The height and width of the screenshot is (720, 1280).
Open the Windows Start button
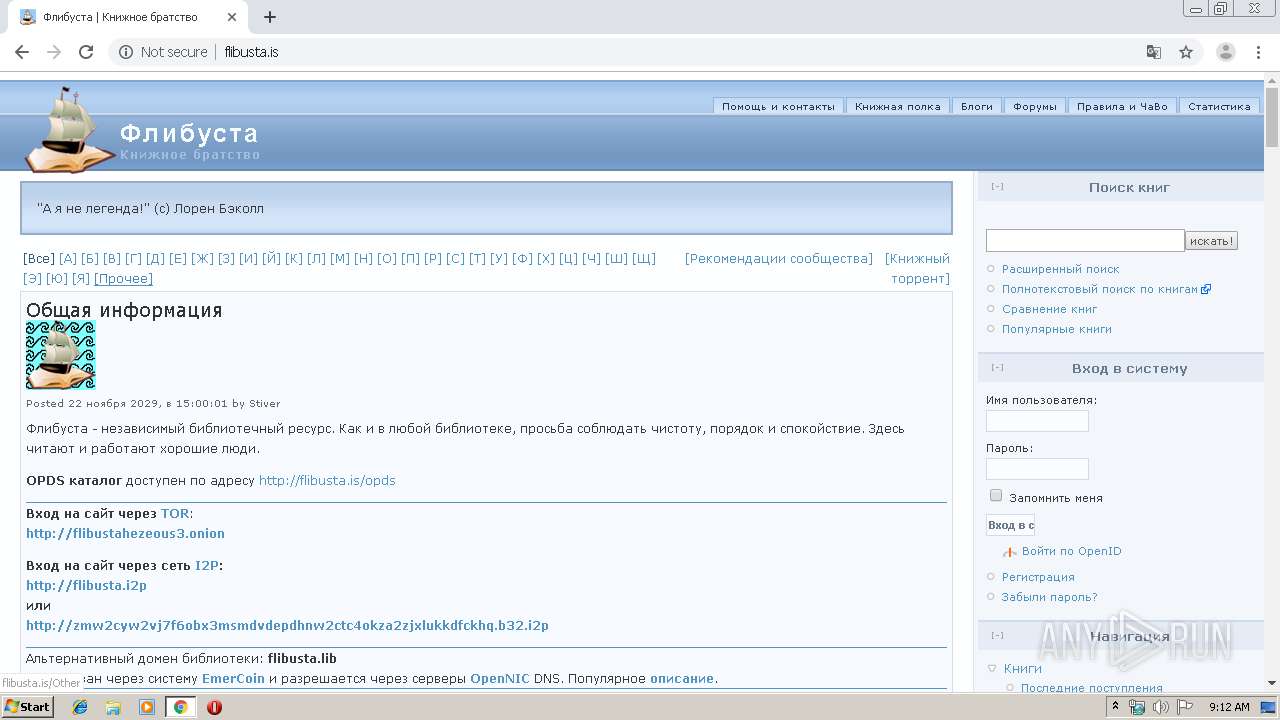click(x=27, y=706)
